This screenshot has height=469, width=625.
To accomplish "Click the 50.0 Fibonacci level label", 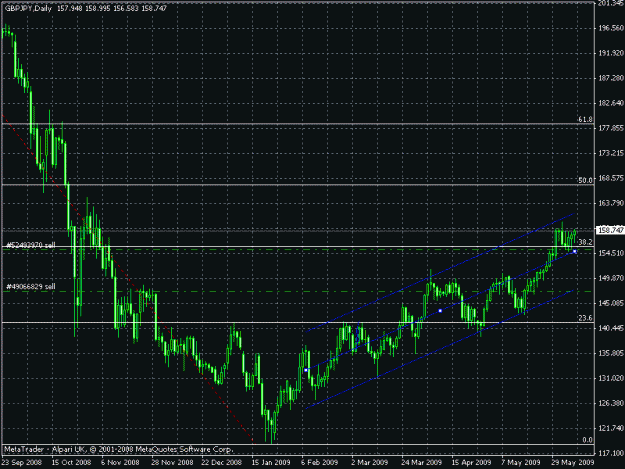I will click(x=585, y=180).
